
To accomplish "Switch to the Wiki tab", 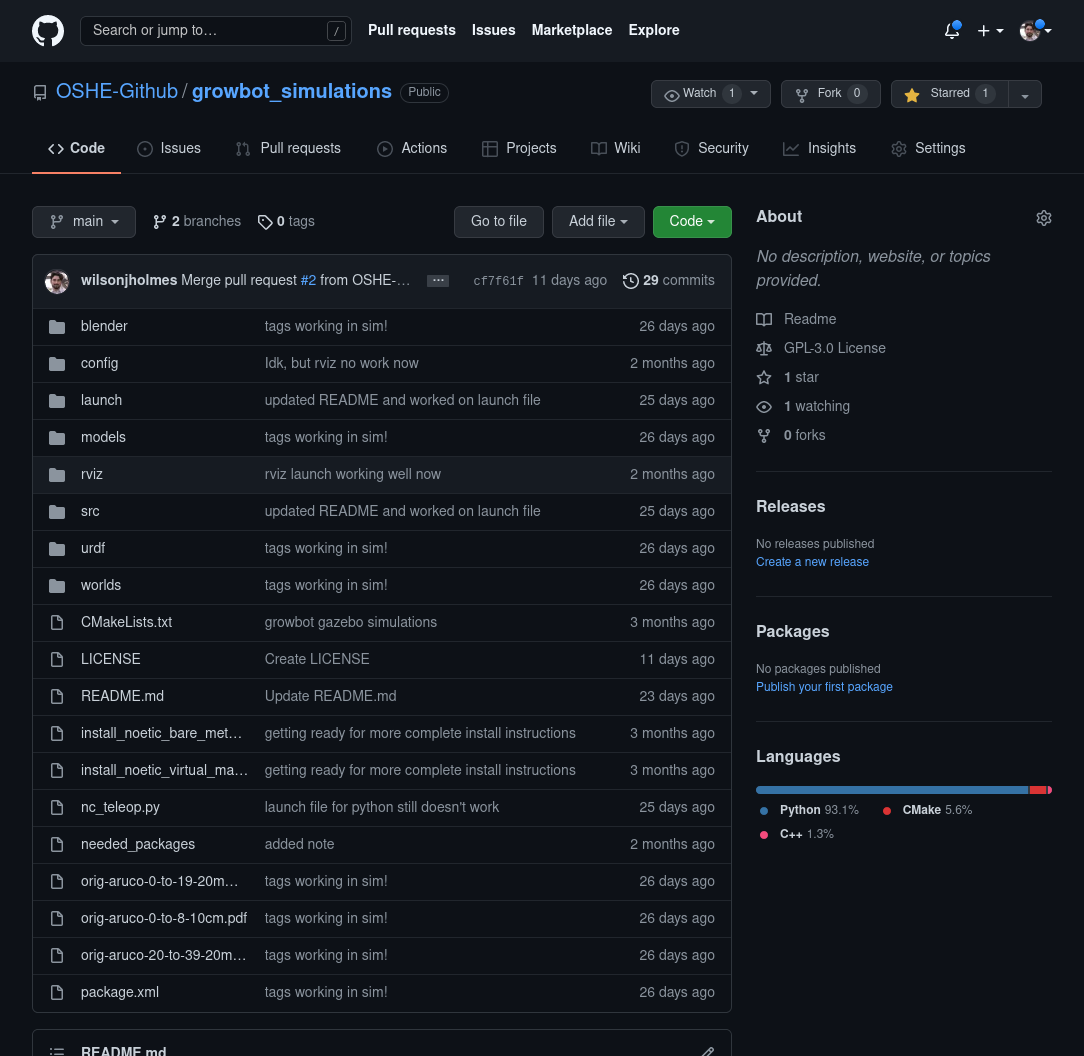I will pos(615,149).
